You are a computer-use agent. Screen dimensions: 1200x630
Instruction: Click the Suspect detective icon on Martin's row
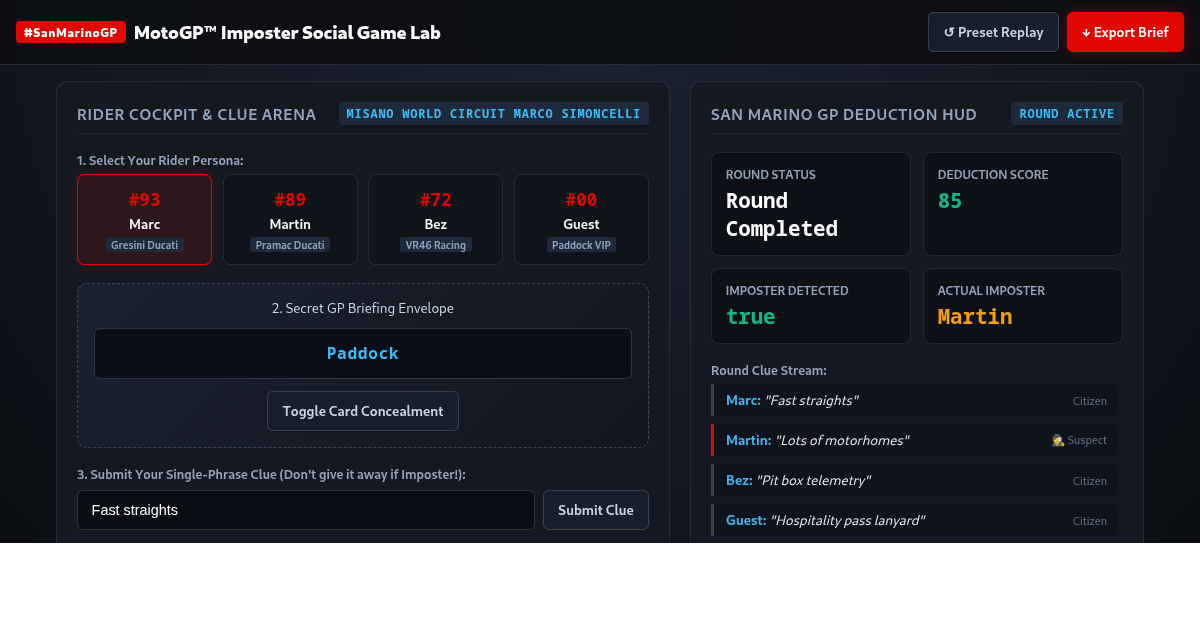click(1058, 440)
